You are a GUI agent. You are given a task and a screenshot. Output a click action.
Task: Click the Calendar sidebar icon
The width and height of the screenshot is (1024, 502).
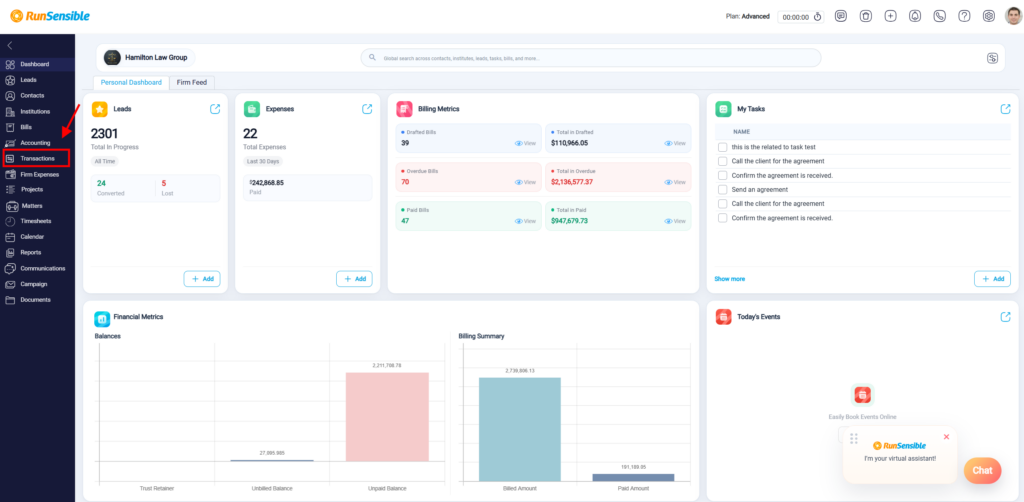tap(10, 237)
